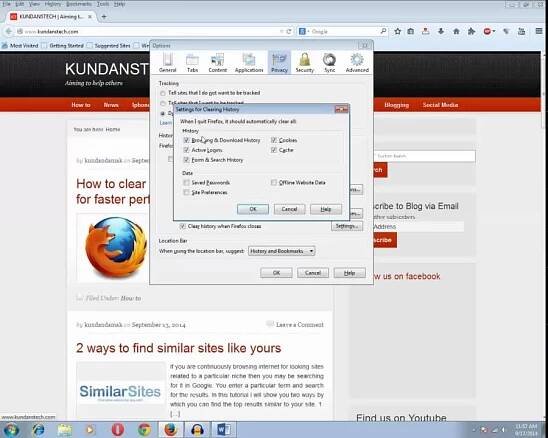Open the Tabs options pane icon
Viewport: 548px width, 438px height.
click(192, 63)
